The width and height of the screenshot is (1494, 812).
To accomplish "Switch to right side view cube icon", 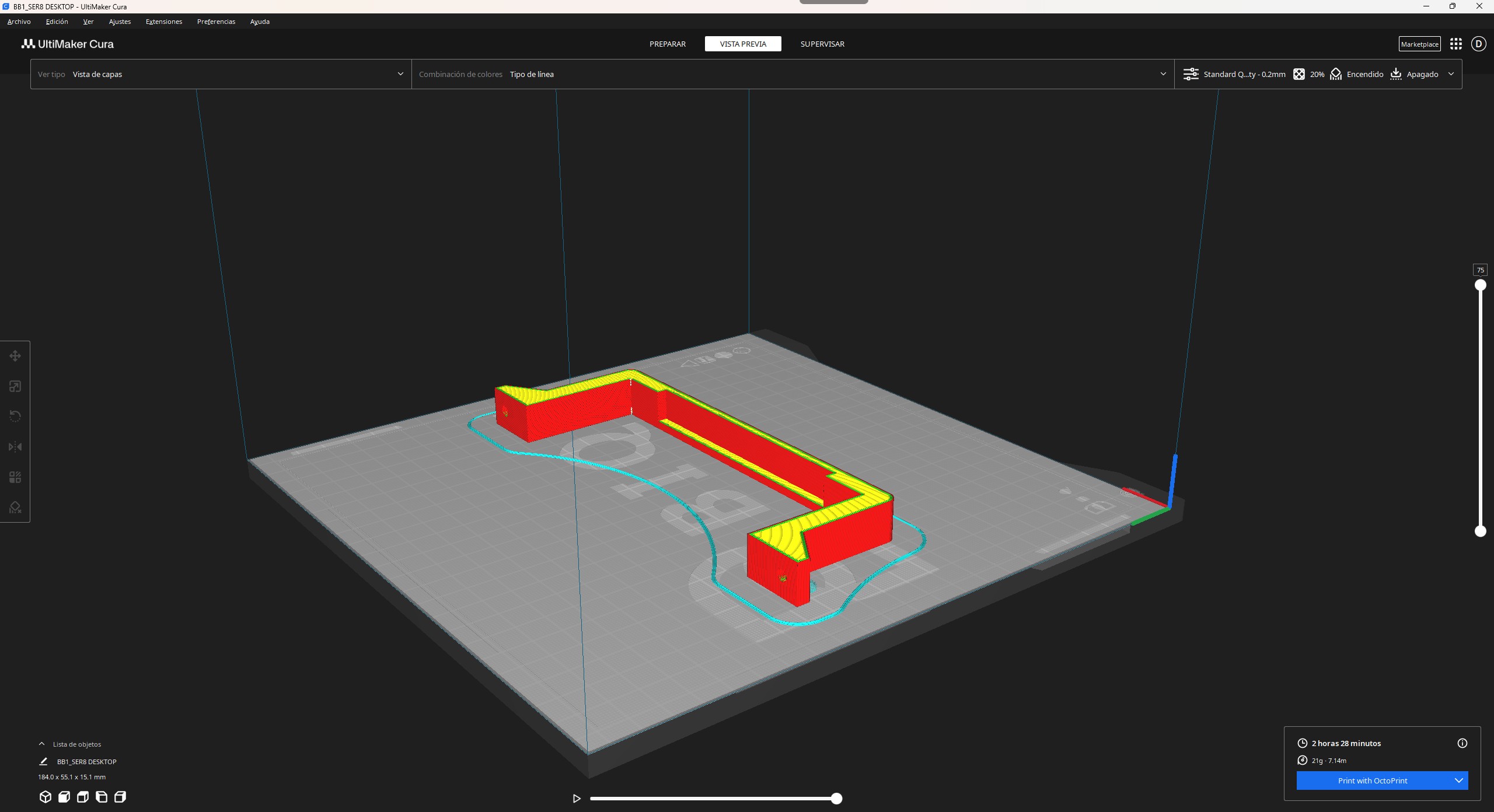I will (x=120, y=797).
